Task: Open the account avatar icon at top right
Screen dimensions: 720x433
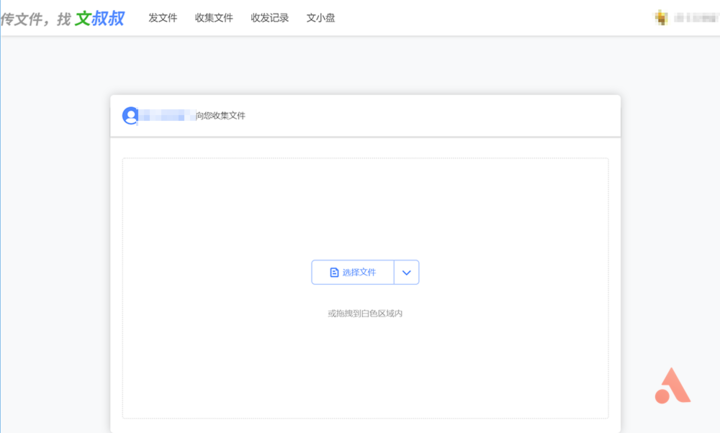Action: click(x=661, y=17)
